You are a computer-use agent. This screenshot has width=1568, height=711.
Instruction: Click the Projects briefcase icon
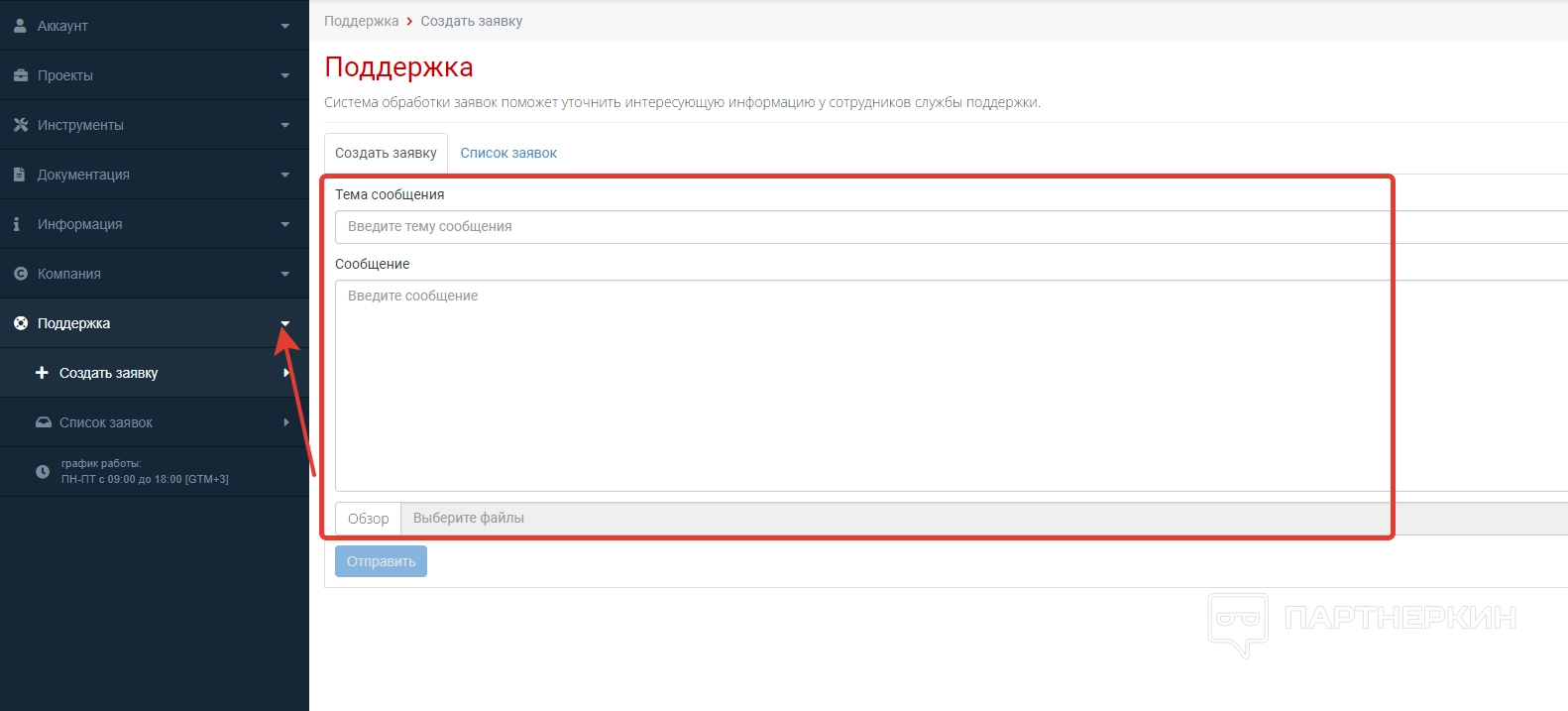20,75
